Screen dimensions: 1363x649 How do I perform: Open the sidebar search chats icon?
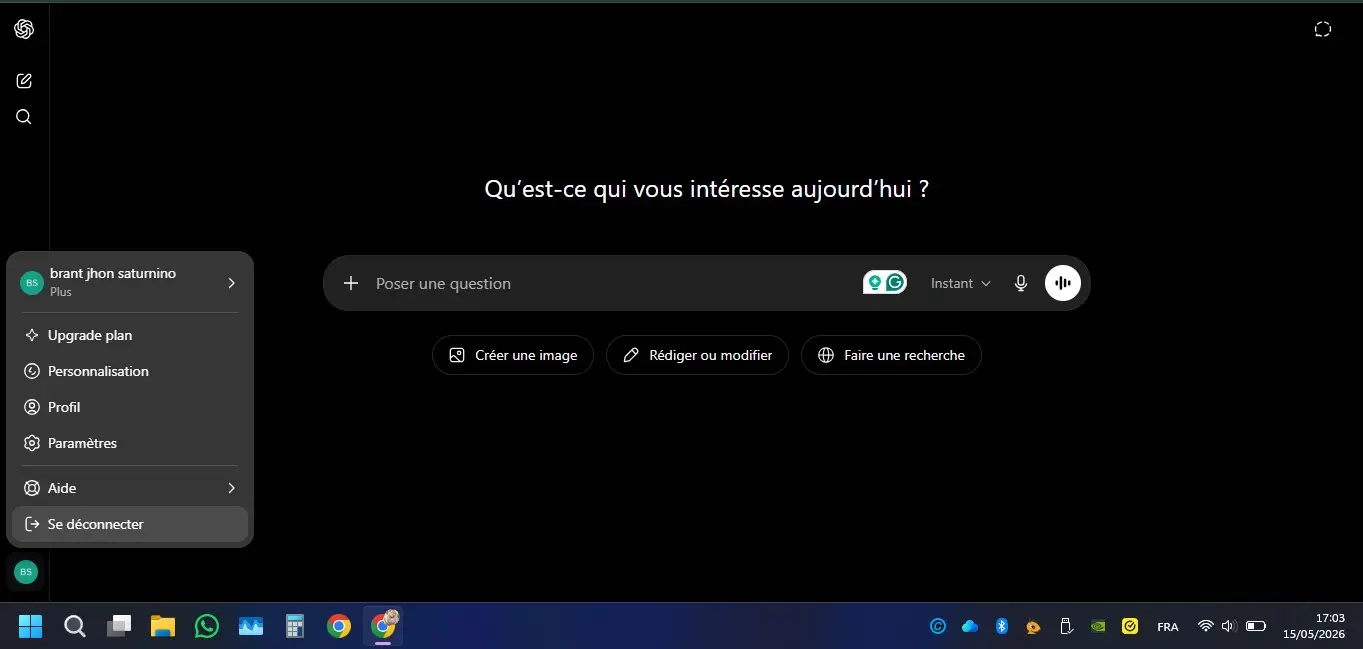(24, 117)
